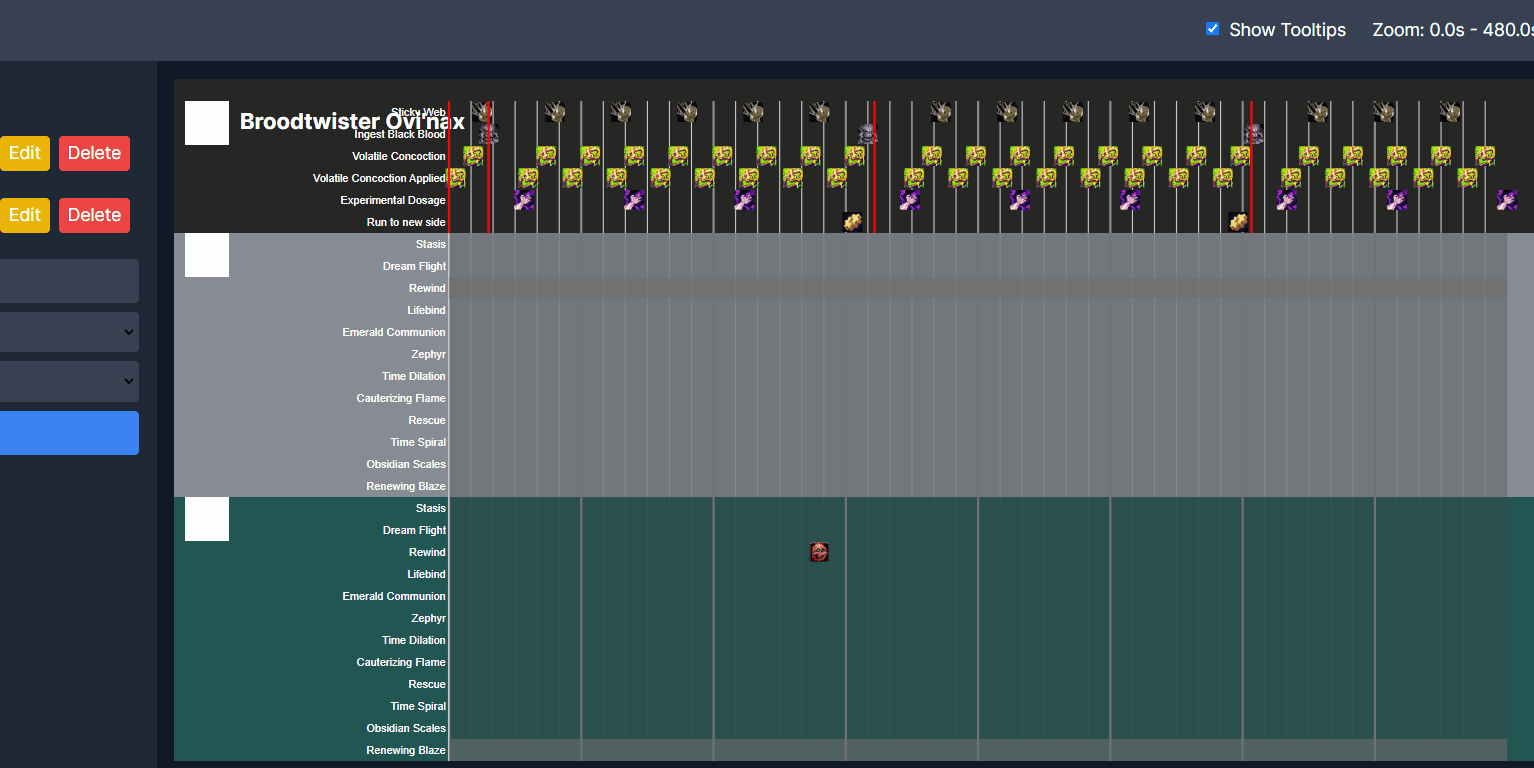1534x768 pixels.
Task: Toggle the Show Tooltips checkbox
Action: 1212,29
